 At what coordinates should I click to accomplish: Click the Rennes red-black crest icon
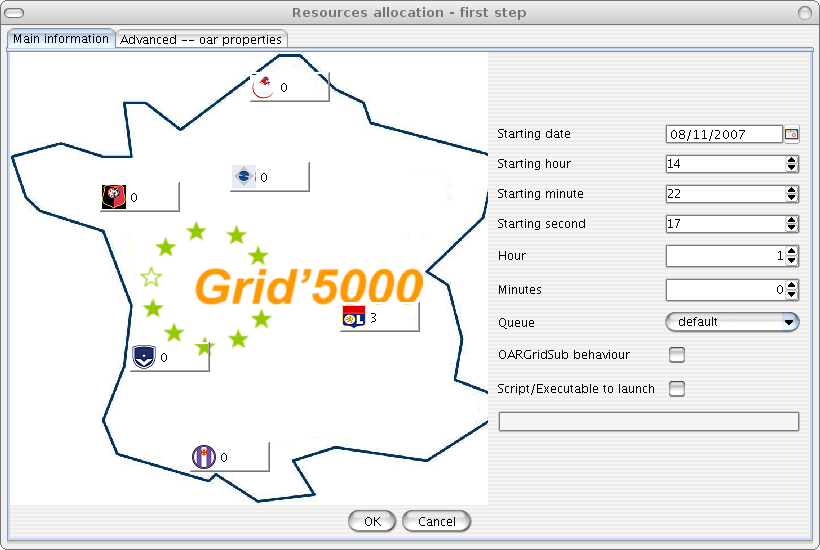pos(113,197)
